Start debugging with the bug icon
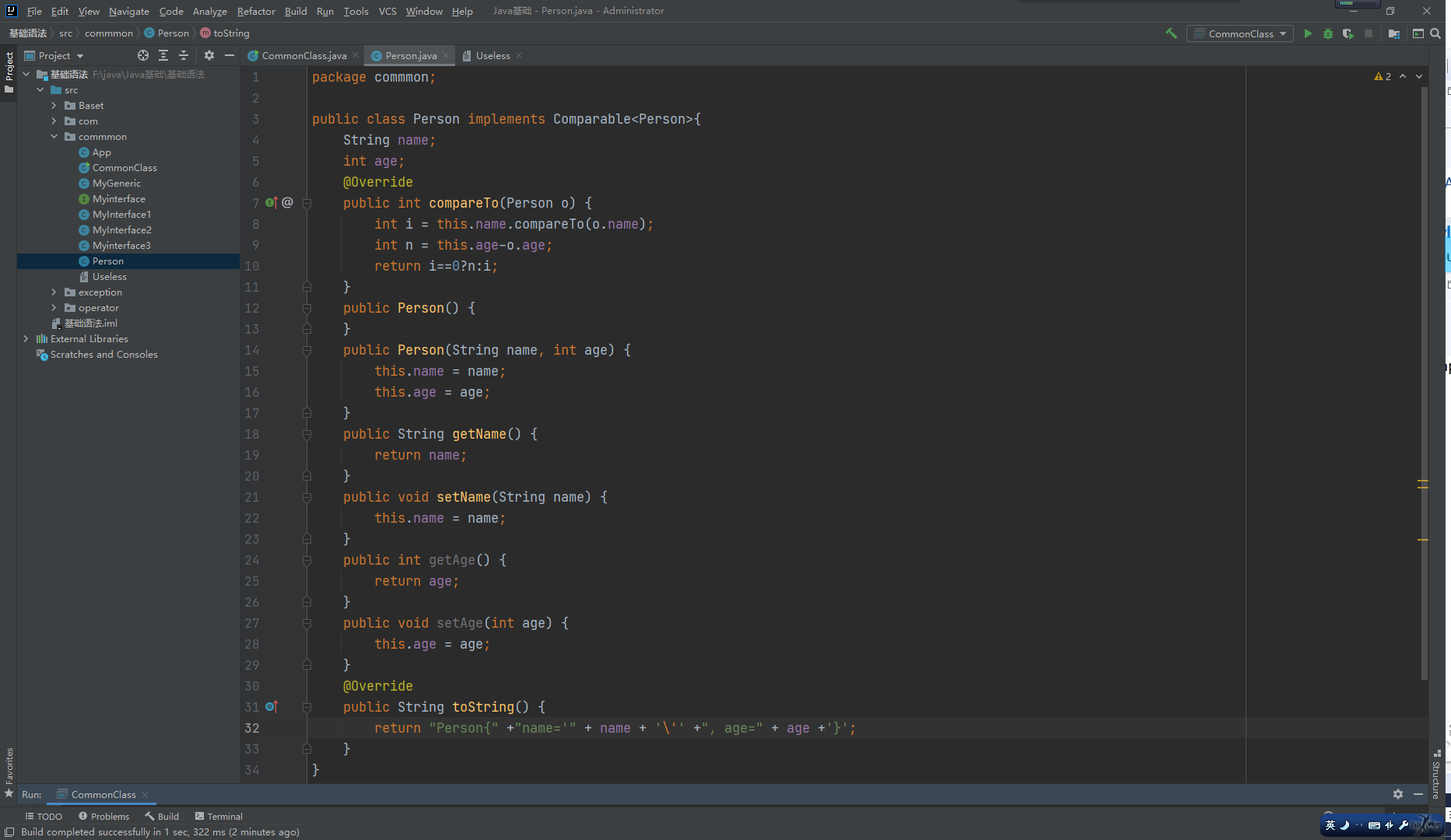This screenshot has height=840, width=1451. coord(1328,33)
